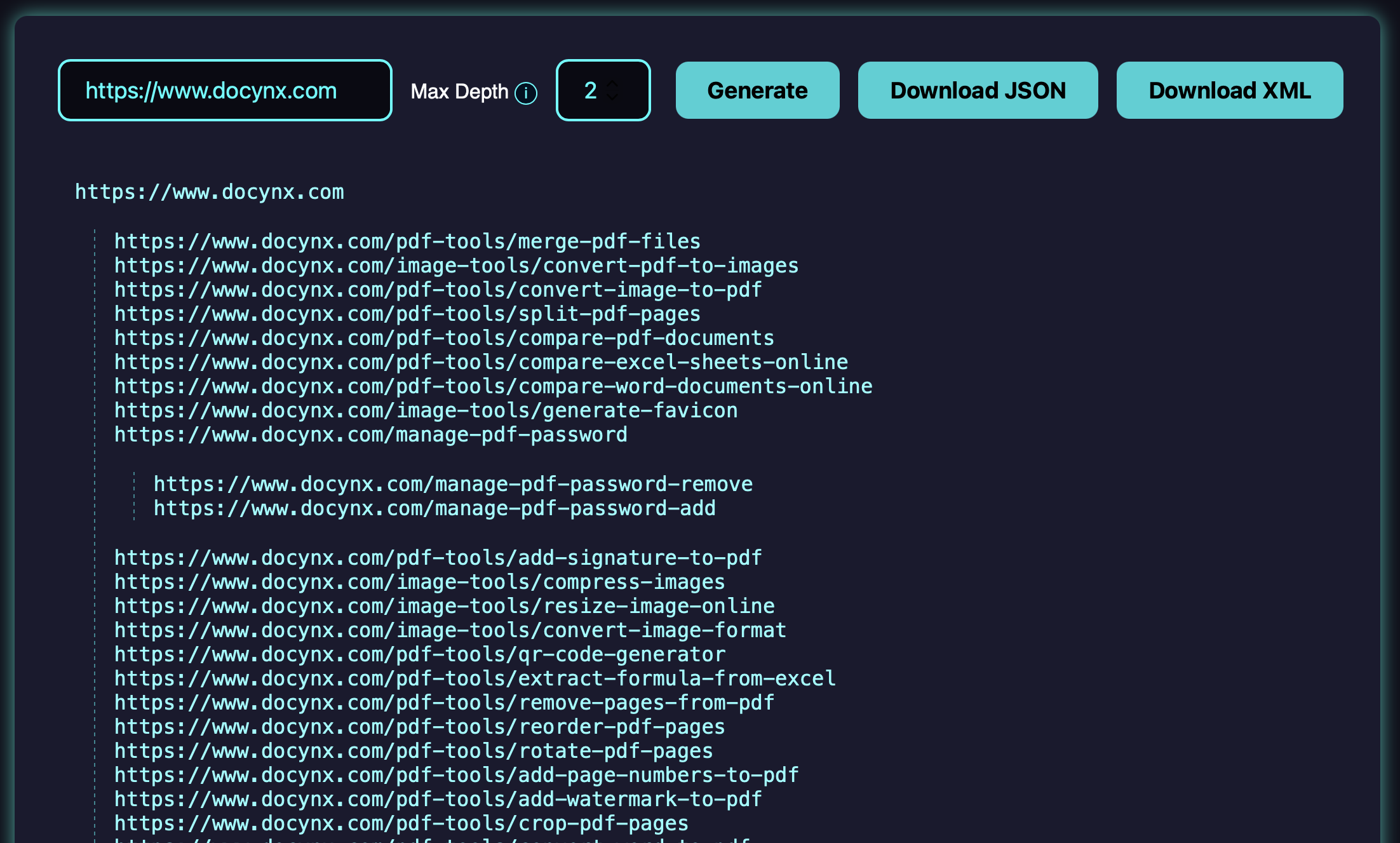Increase Max Depth with the up stepper arrow
1400x843 pixels.
click(612, 84)
